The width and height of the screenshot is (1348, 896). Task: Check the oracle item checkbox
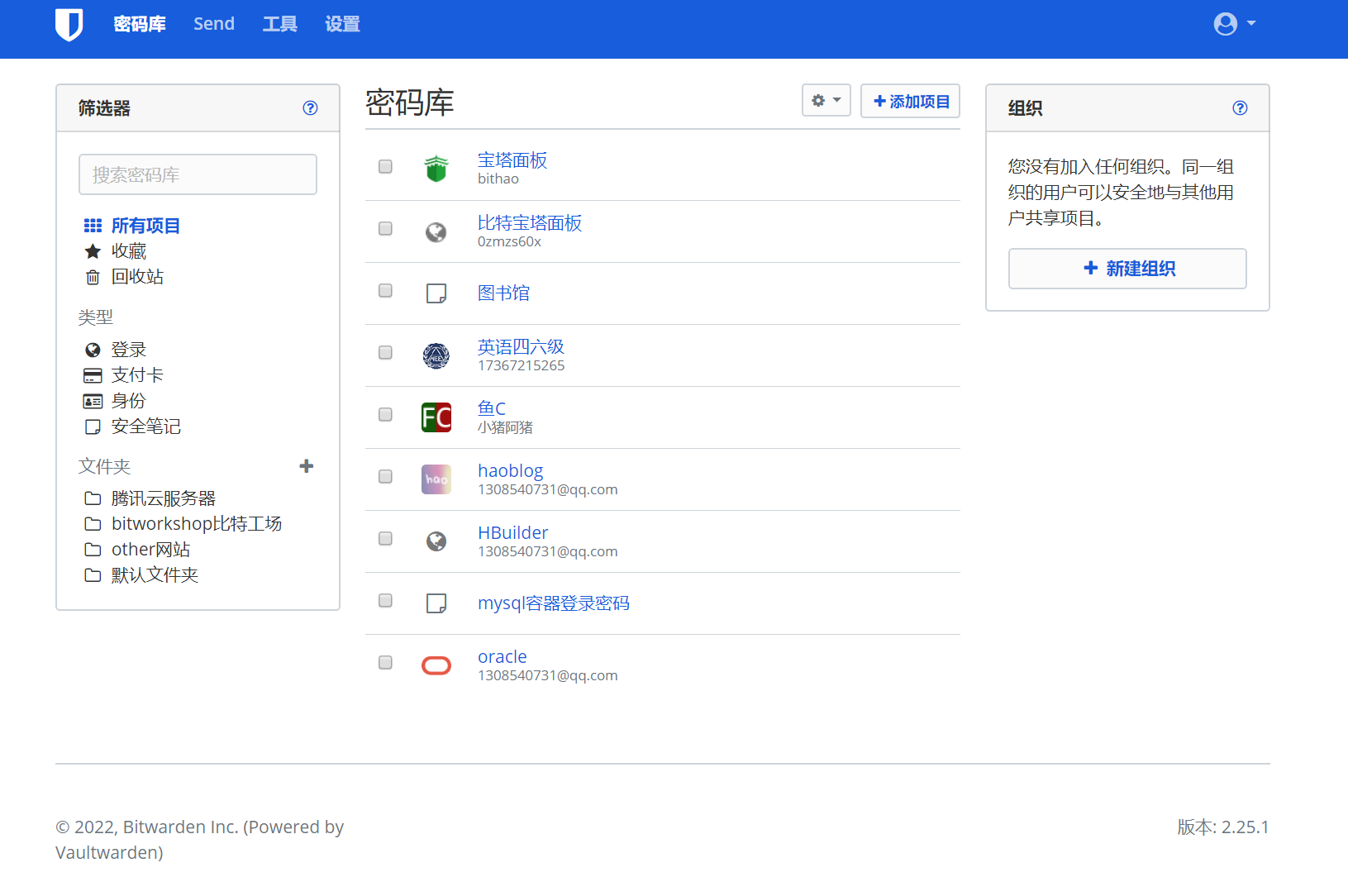click(x=385, y=662)
